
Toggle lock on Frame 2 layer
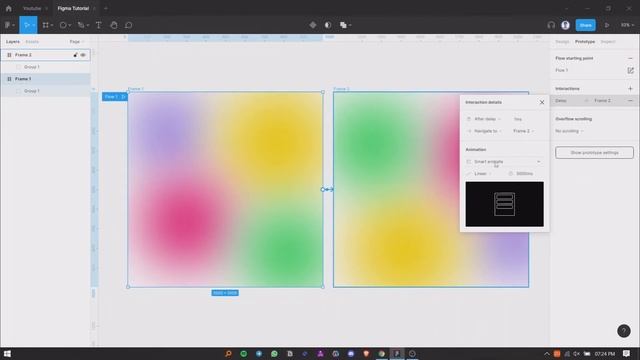click(75, 55)
